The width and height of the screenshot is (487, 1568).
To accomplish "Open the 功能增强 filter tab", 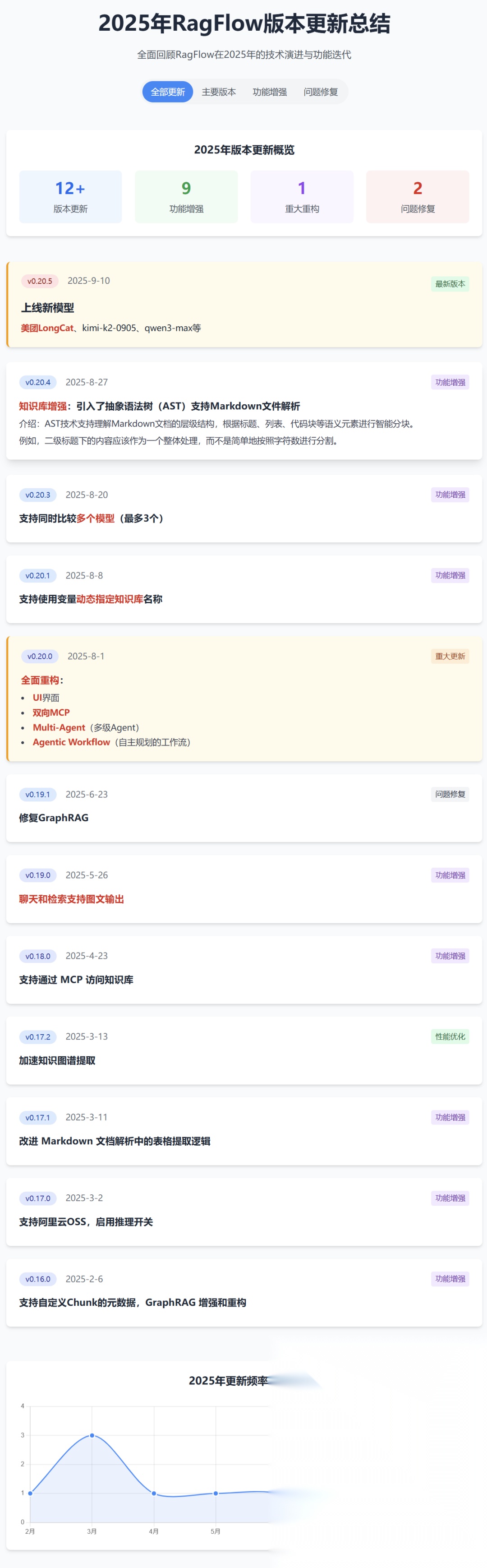I will (x=270, y=92).
